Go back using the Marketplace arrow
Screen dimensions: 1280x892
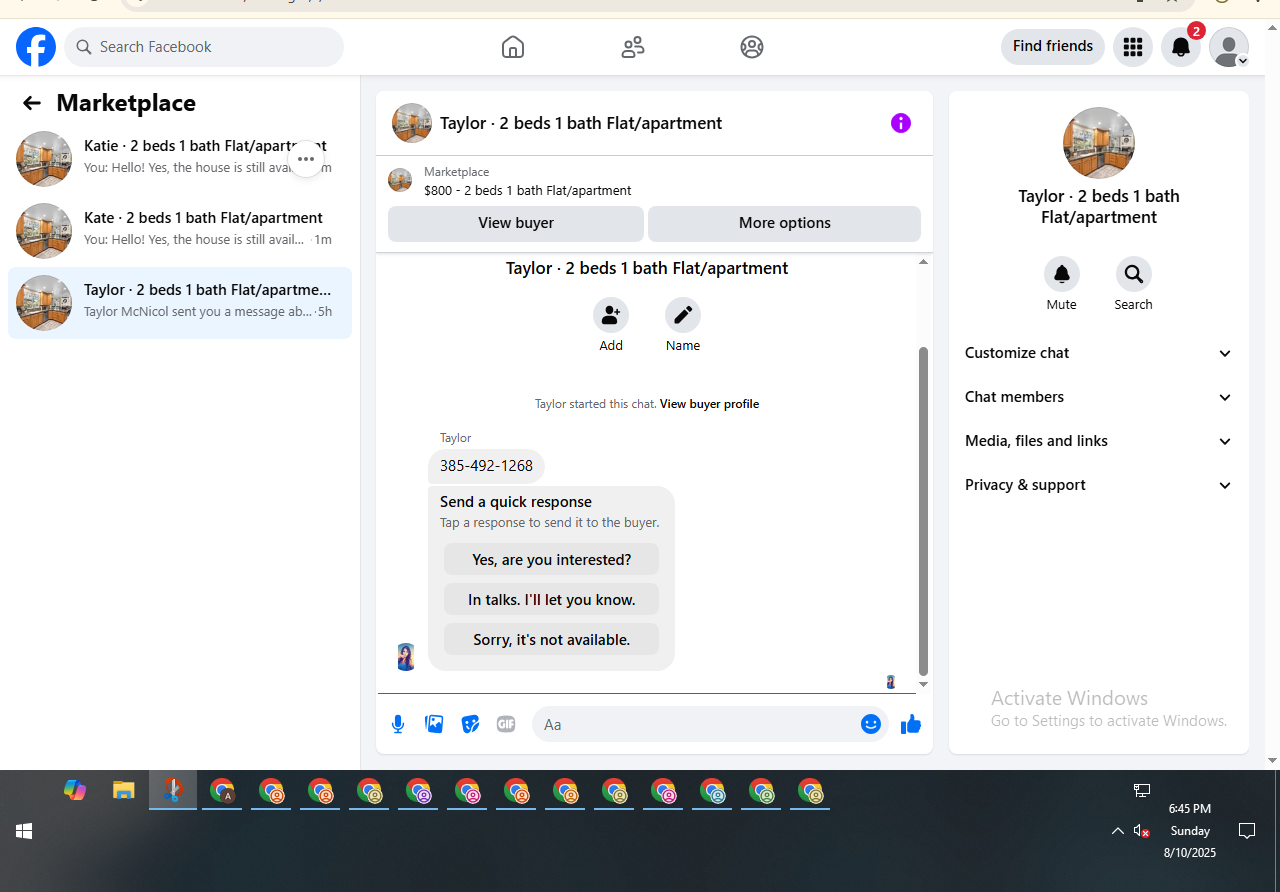point(32,103)
